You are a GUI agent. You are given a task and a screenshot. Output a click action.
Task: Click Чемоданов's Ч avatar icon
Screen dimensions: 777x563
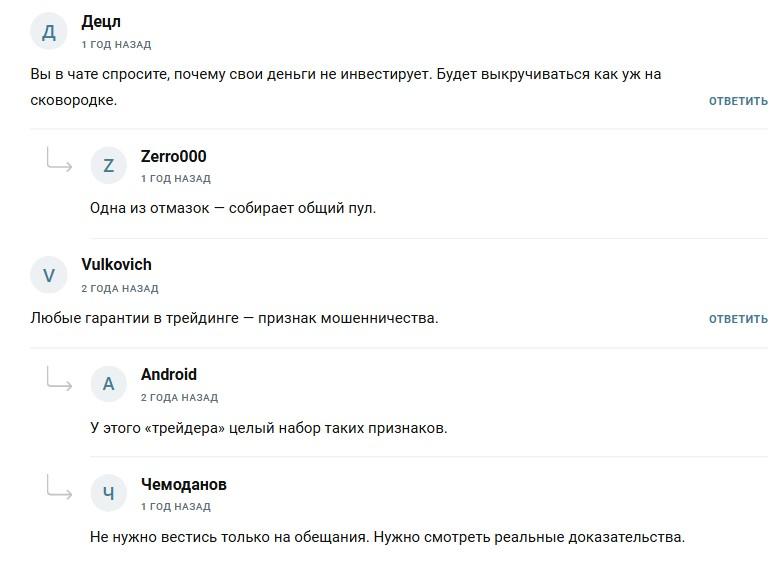pos(109,493)
